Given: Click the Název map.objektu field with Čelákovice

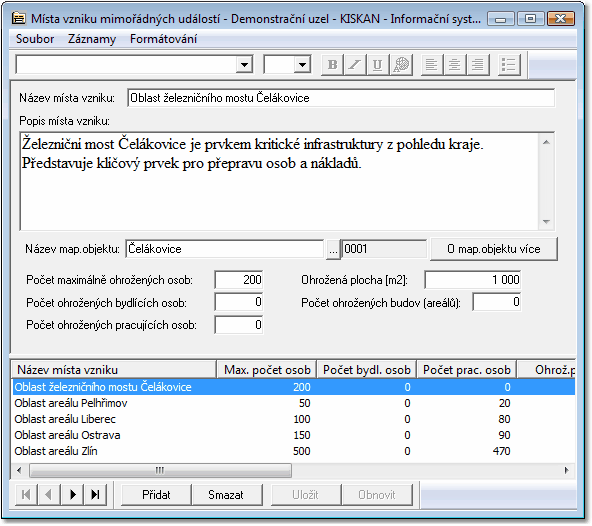Looking at the screenshot, I should (x=225, y=249).
